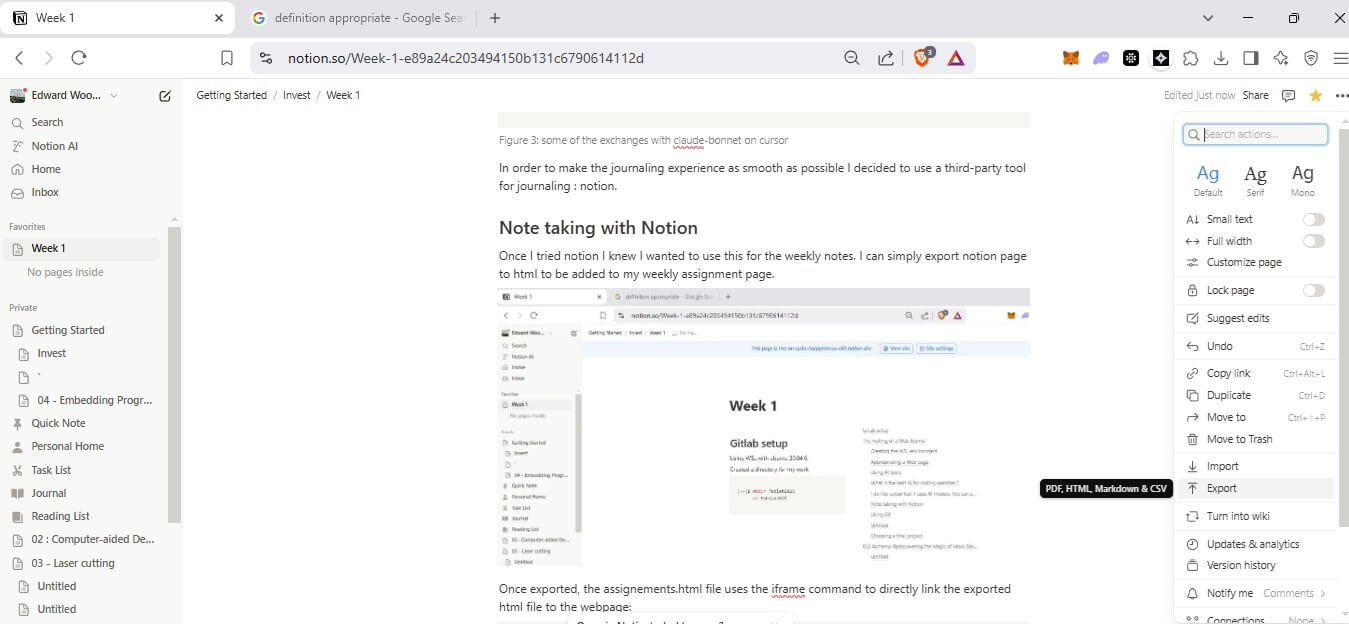Choose Export from menu
This screenshot has width=1349, height=624.
(1256, 488)
